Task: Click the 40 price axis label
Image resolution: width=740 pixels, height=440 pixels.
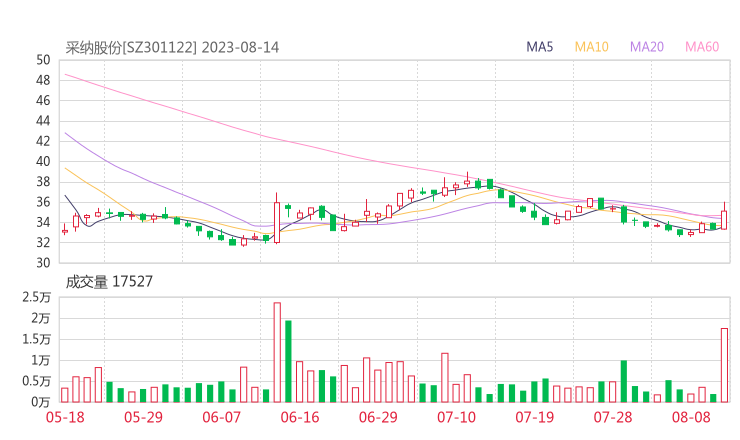Action: 43,161
